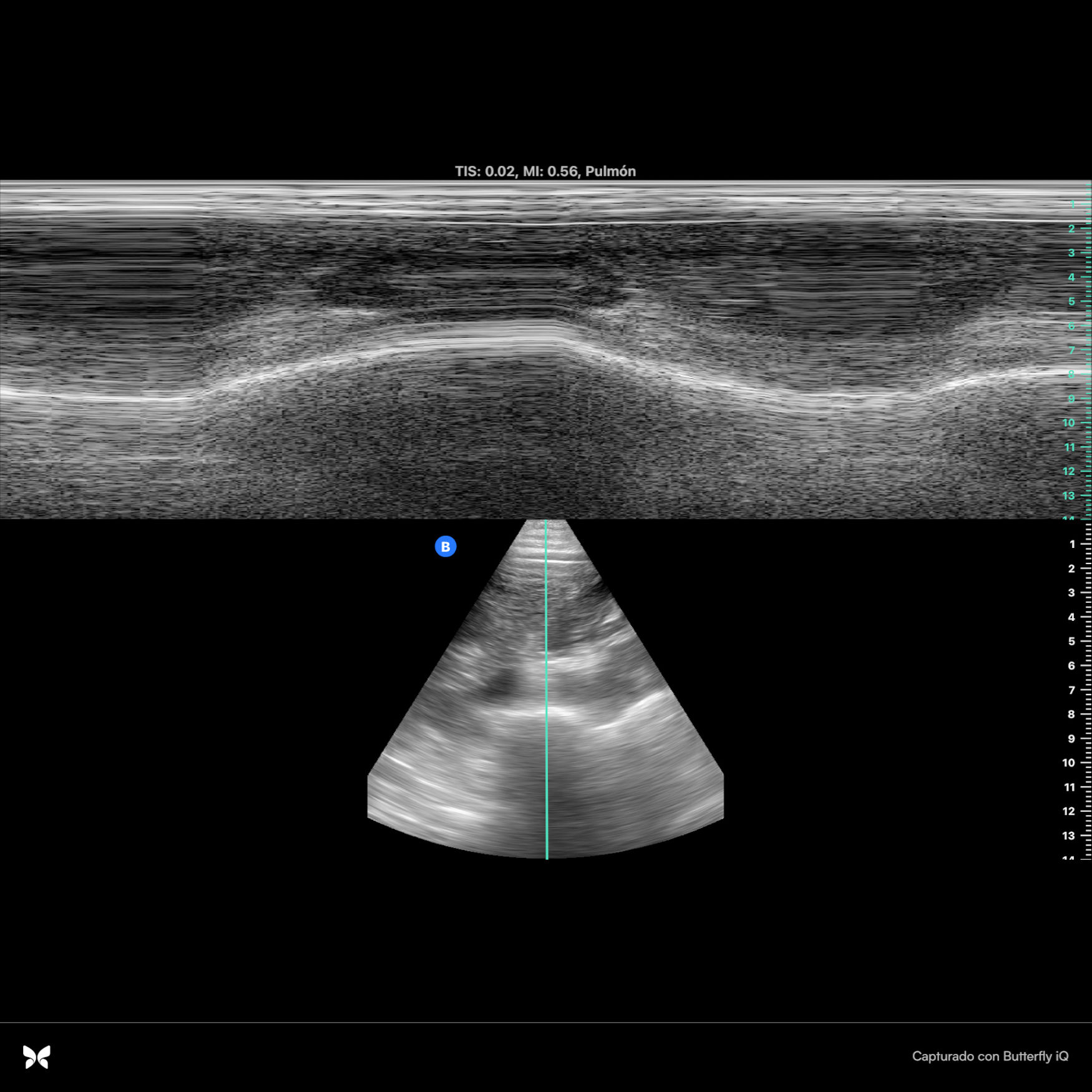Select the "Pulmón" preset label in header
Image resolution: width=1092 pixels, height=1092 pixels.
point(610,172)
